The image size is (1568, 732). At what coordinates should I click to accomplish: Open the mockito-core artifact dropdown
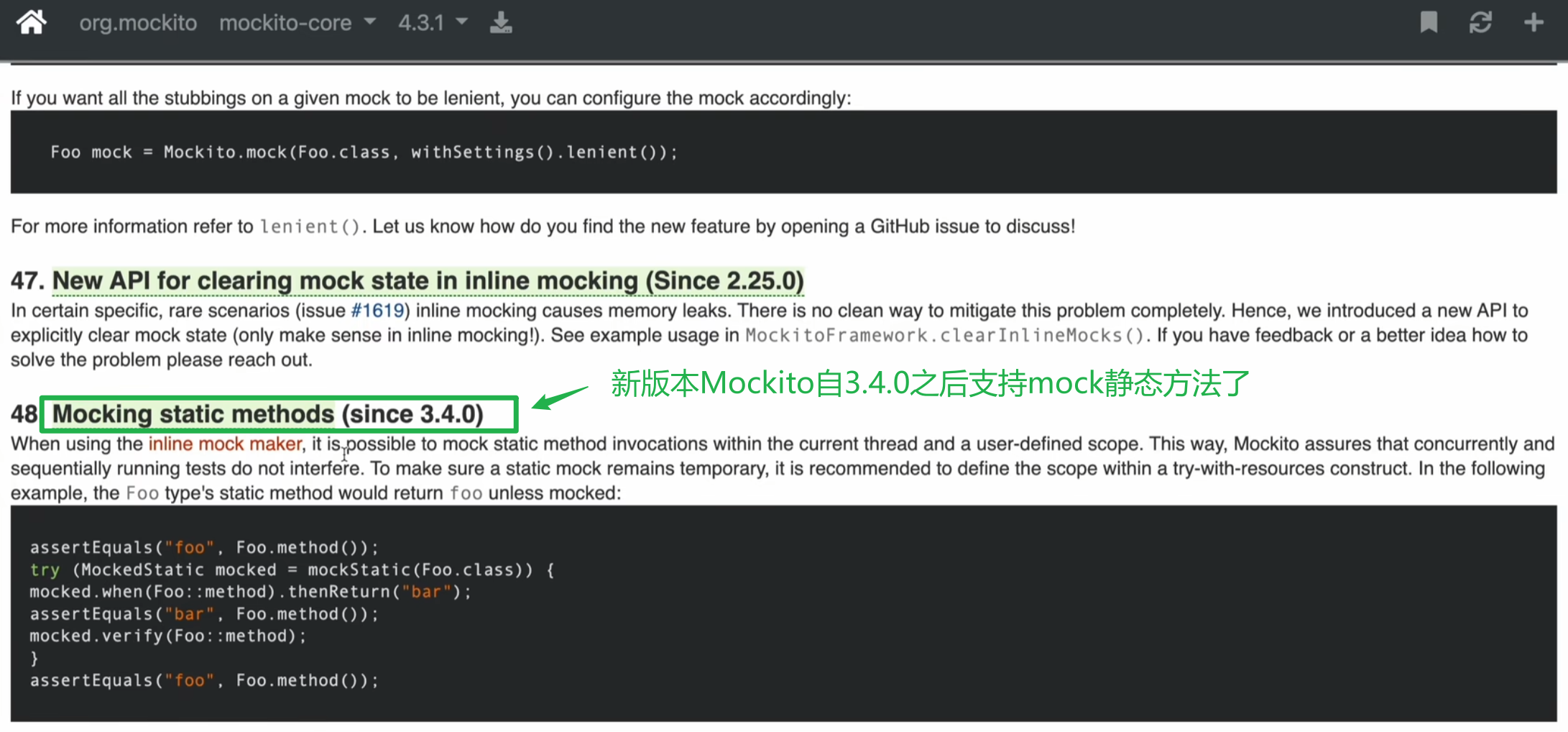coord(298,23)
